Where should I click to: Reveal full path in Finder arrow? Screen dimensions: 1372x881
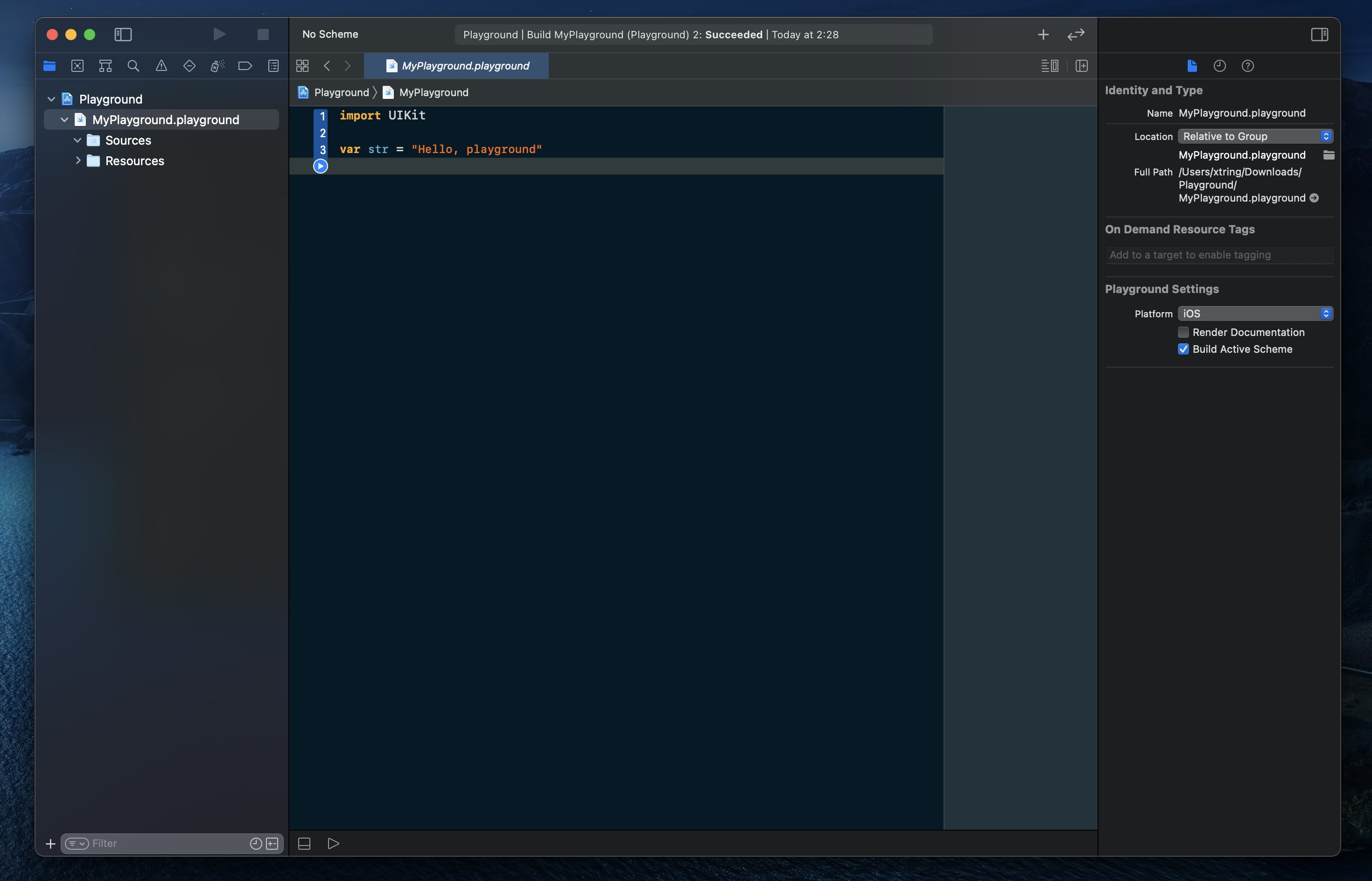(x=1314, y=198)
